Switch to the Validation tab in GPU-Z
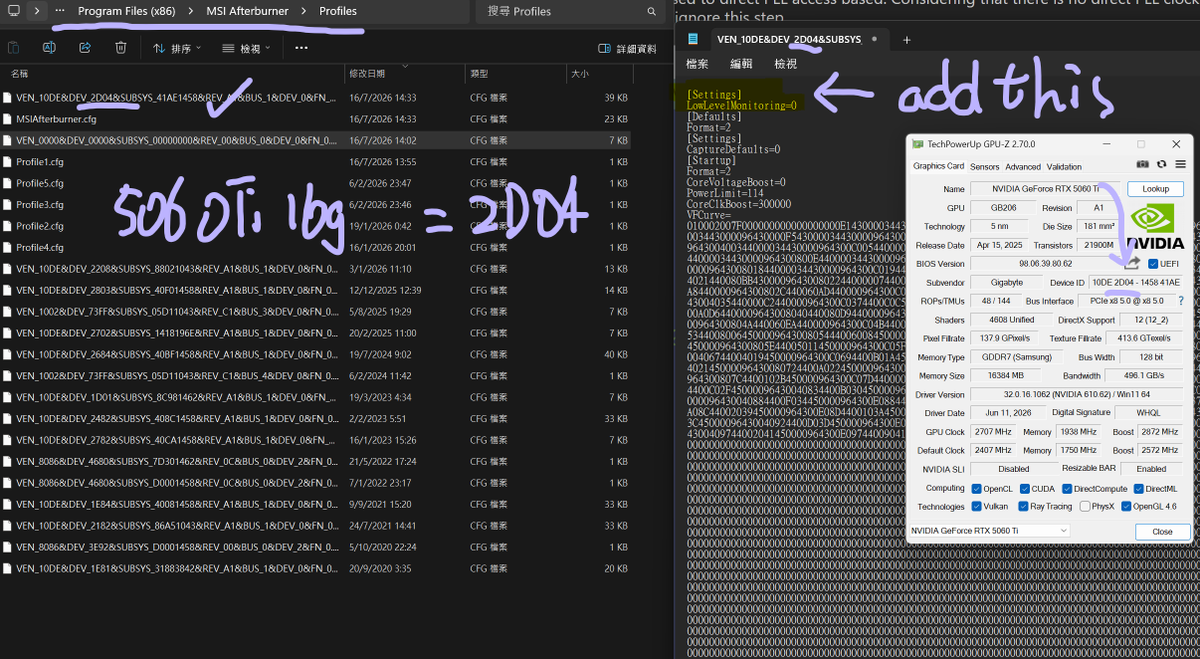1200x659 pixels. (1064, 167)
